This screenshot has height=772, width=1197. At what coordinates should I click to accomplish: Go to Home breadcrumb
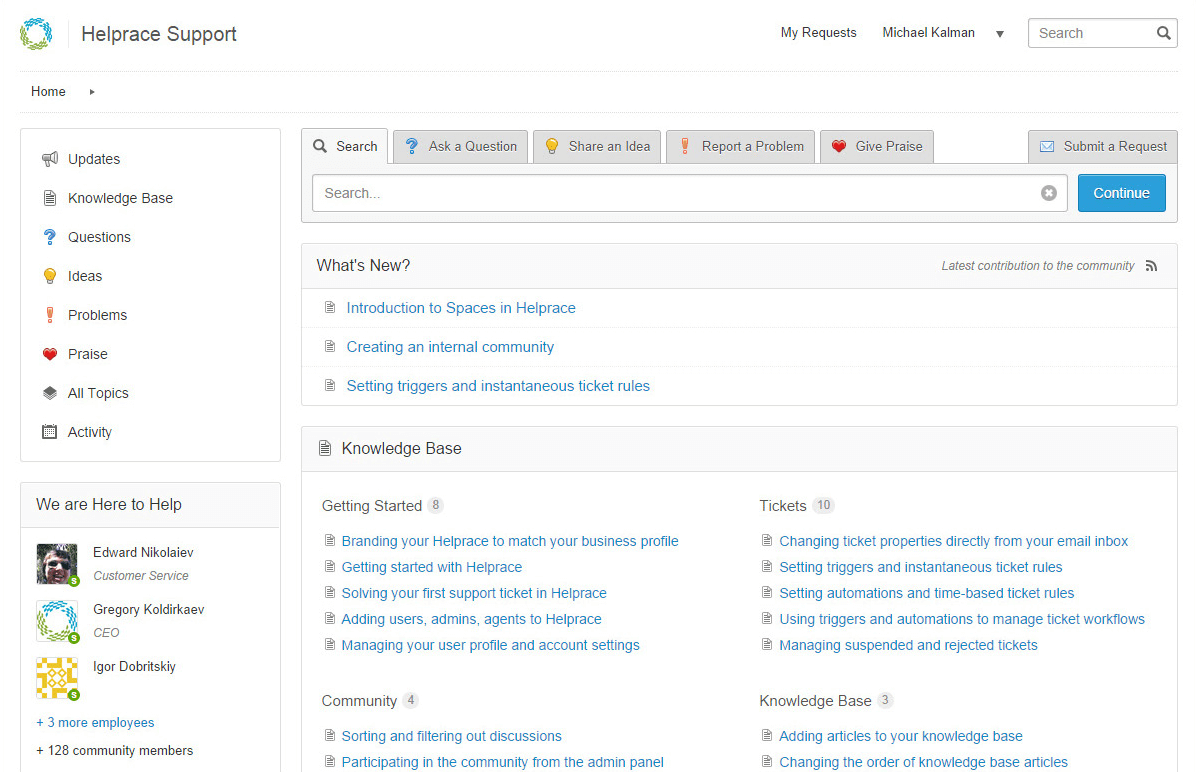pos(48,92)
